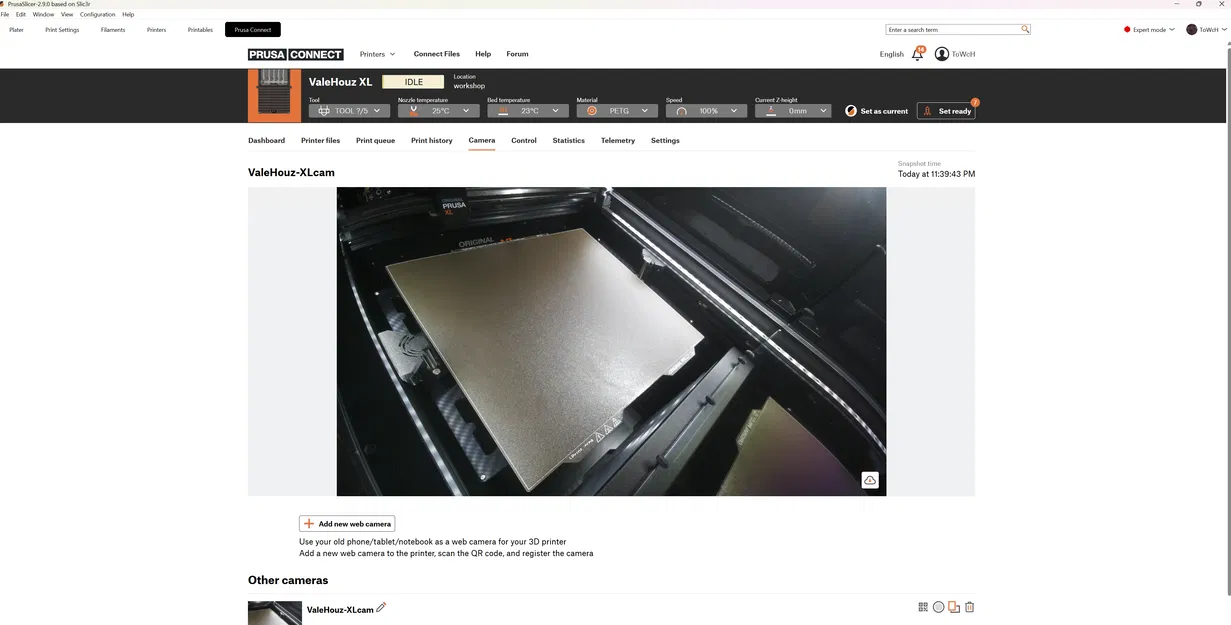Delete ValeHouz-XLcam using the trash icon
The height and width of the screenshot is (625, 1231).
point(968,606)
